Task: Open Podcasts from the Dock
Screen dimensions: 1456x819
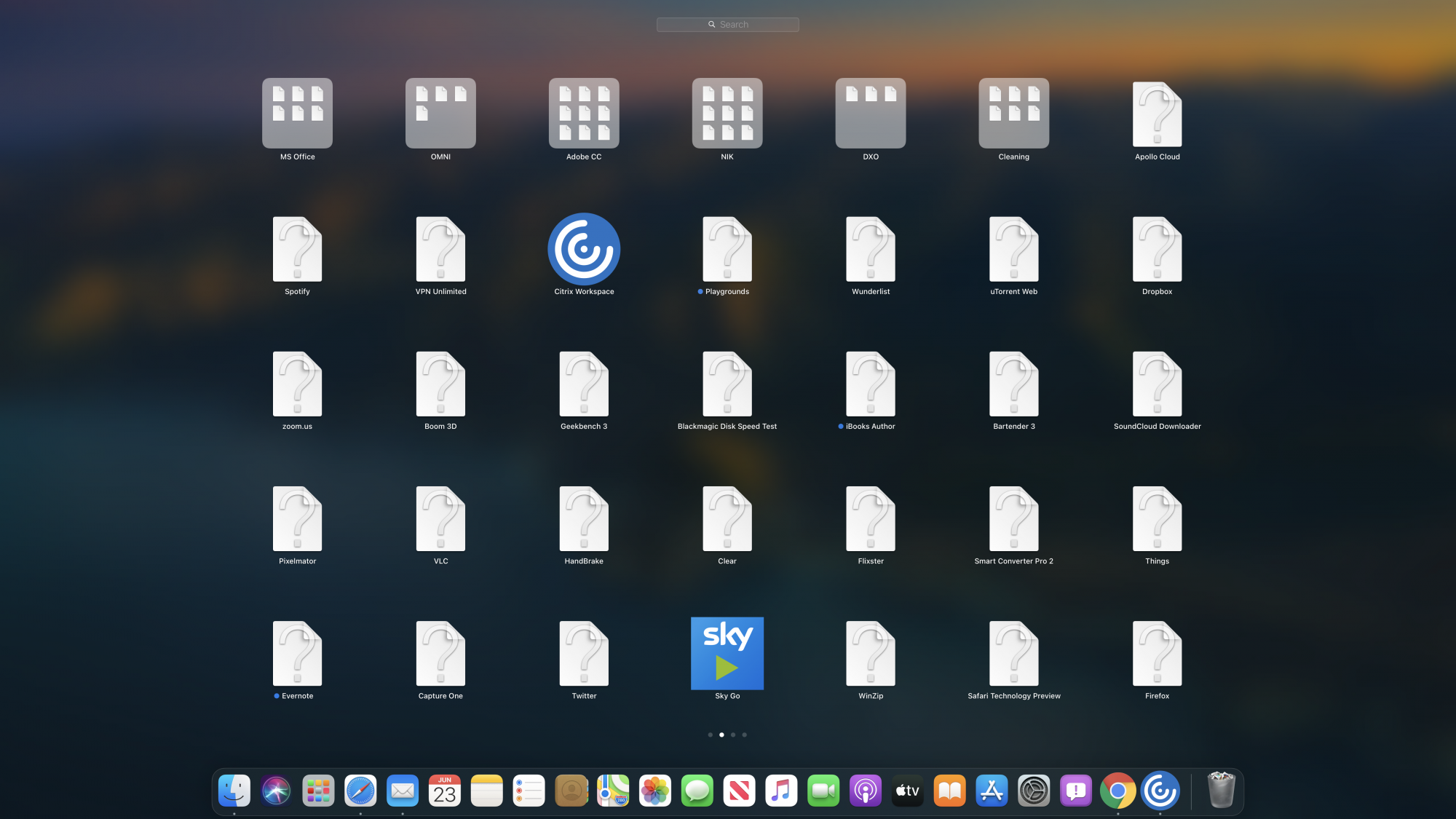Action: pos(866,791)
